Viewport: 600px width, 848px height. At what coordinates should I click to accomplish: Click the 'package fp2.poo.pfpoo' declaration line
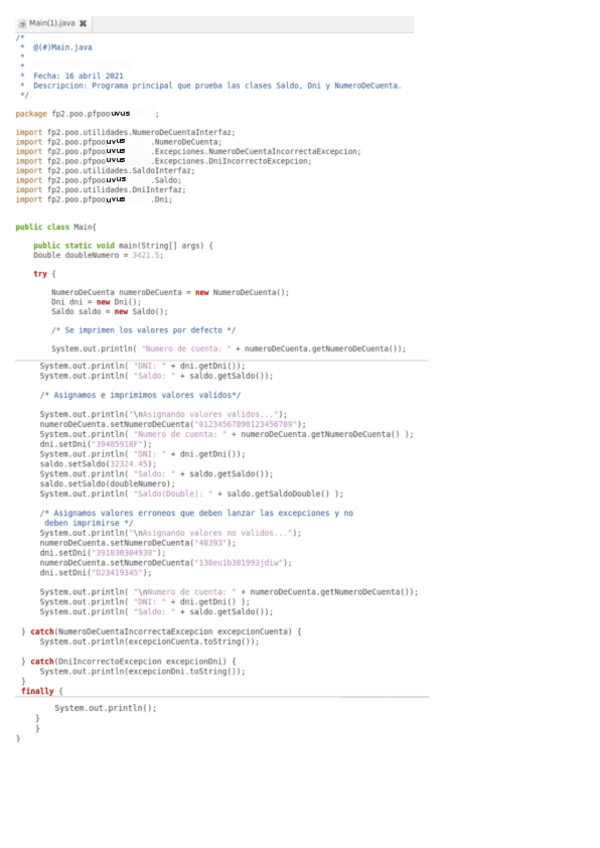click(x=87, y=114)
